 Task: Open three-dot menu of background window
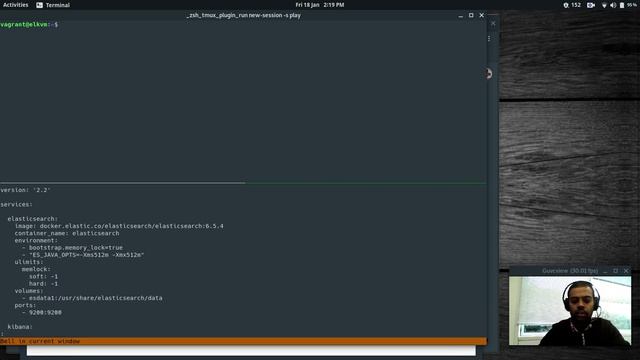489,38
